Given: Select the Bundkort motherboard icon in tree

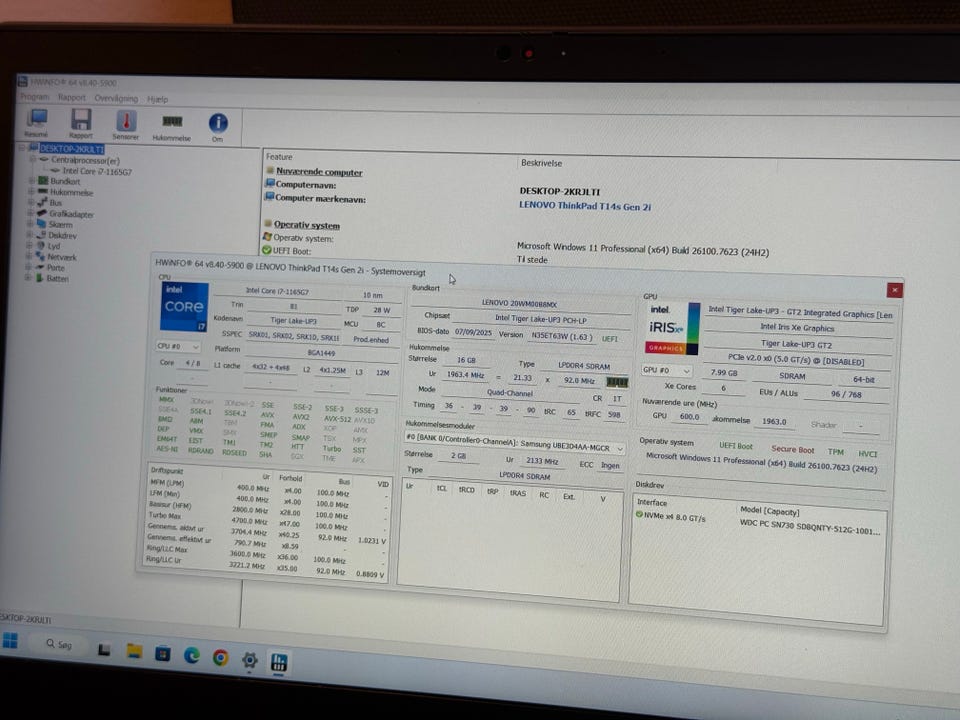Looking at the screenshot, I should [43, 181].
